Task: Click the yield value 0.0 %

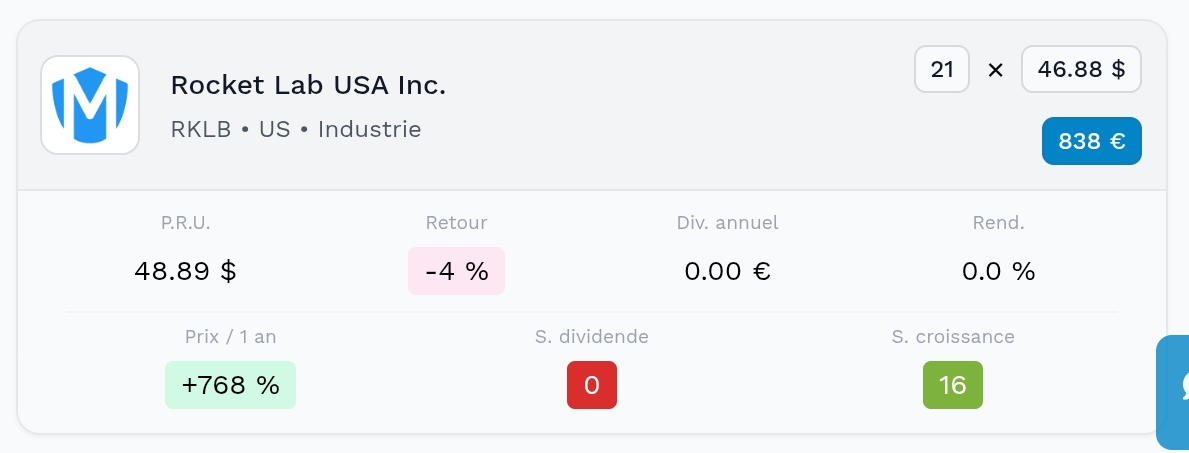Action: (x=999, y=271)
